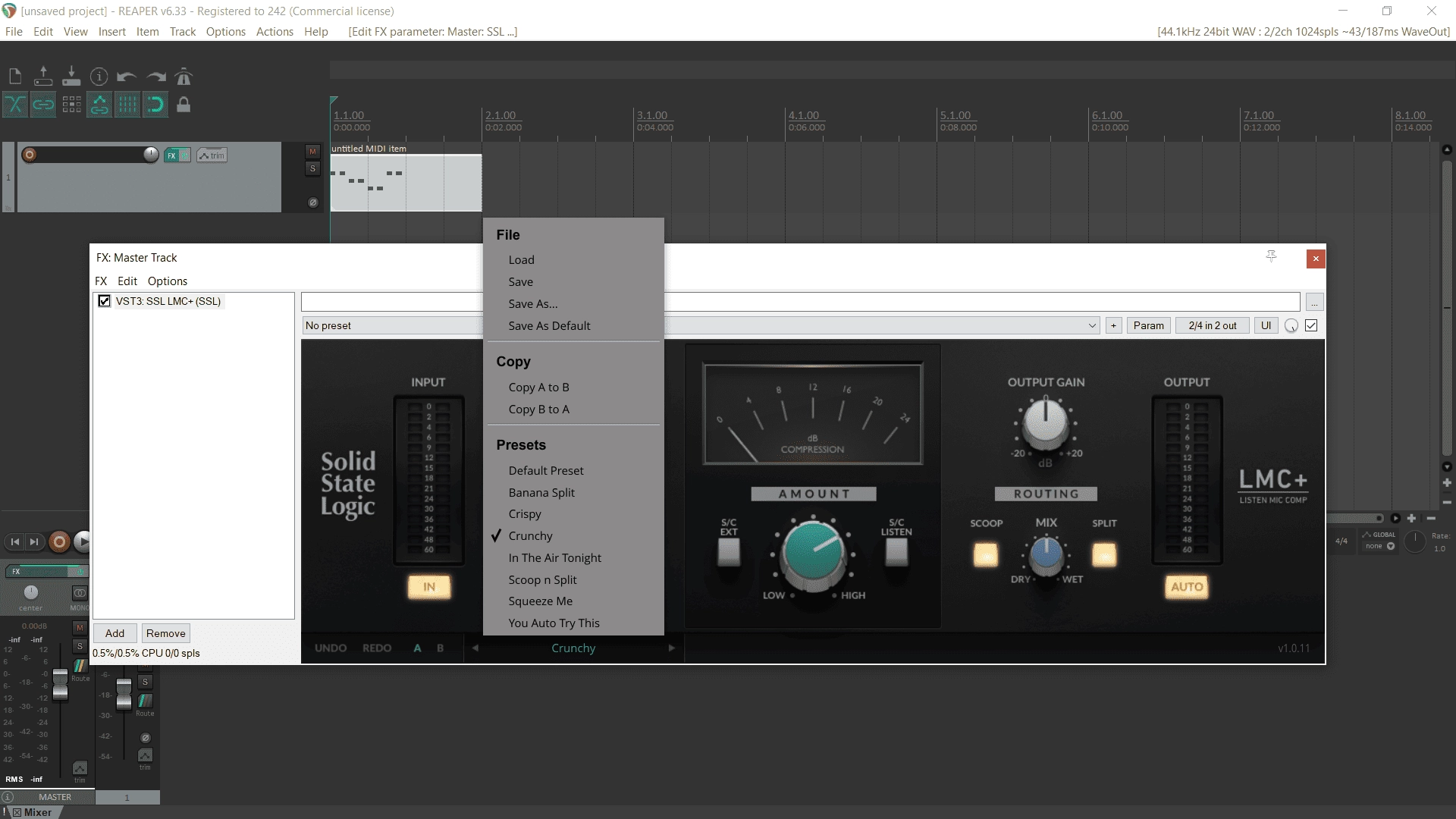Image resolution: width=1456 pixels, height=819 pixels.
Task: Open the Options menu in FX window
Action: (167, 281)
